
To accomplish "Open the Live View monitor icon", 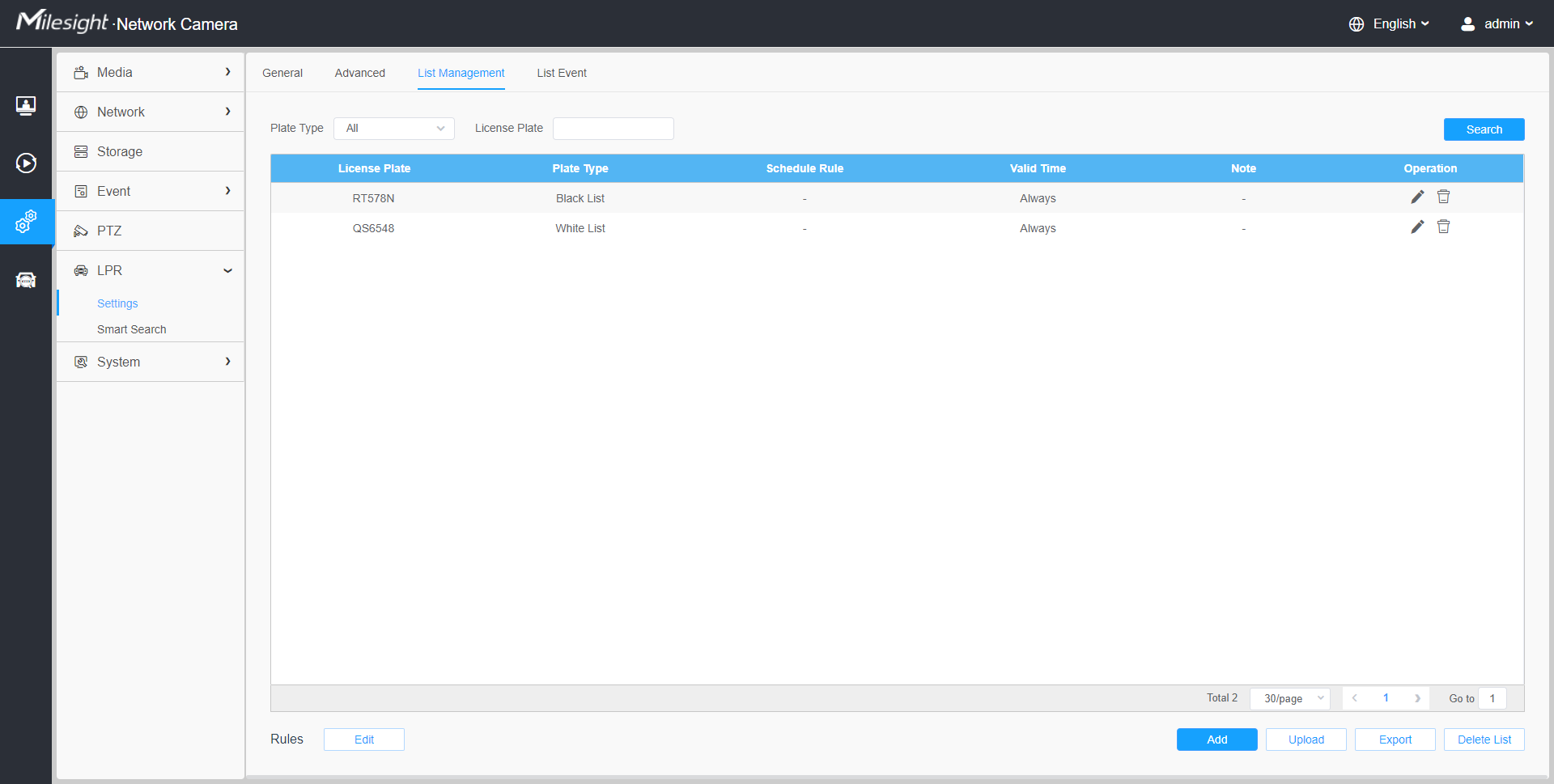I will 26,105.
